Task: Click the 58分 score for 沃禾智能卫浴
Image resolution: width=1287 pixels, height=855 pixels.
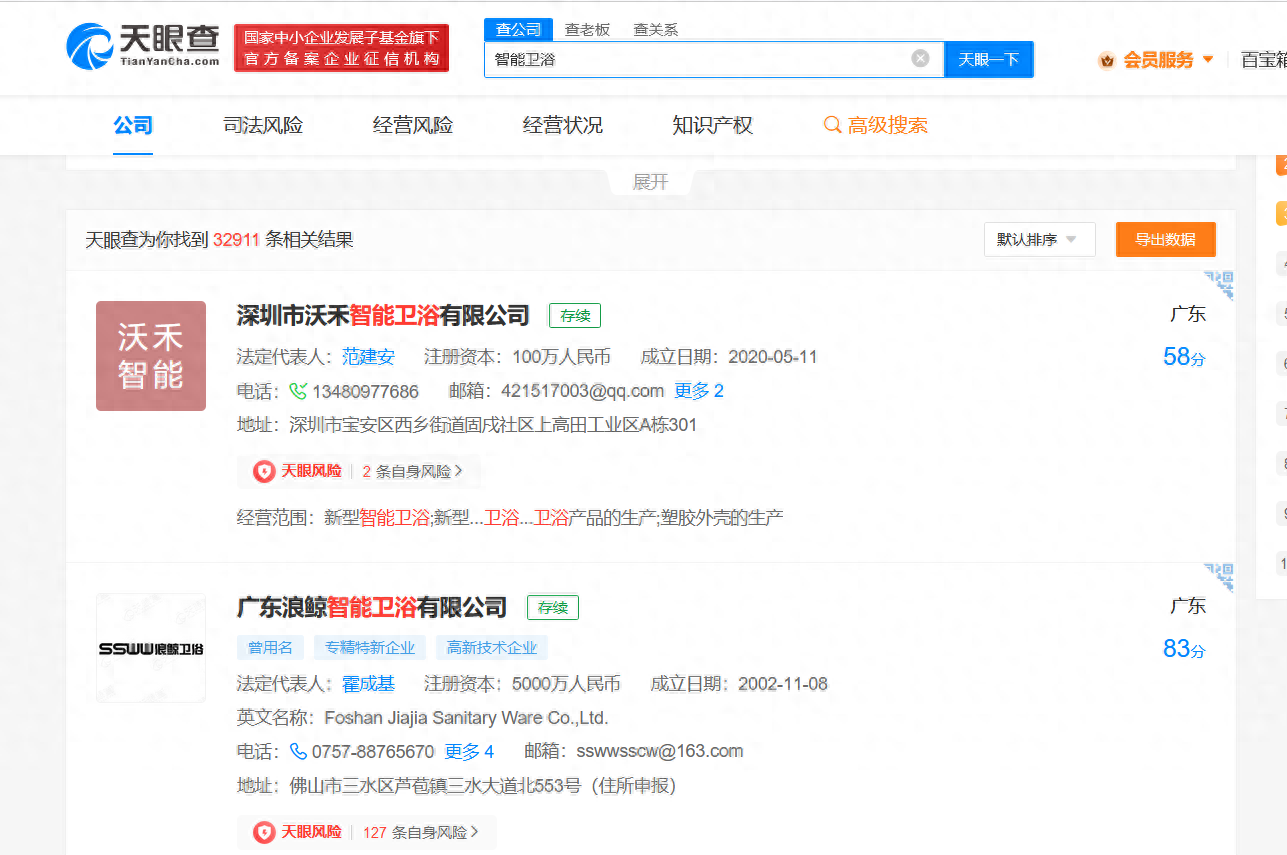Action: pyautogui.click(x=1184, y=357)
